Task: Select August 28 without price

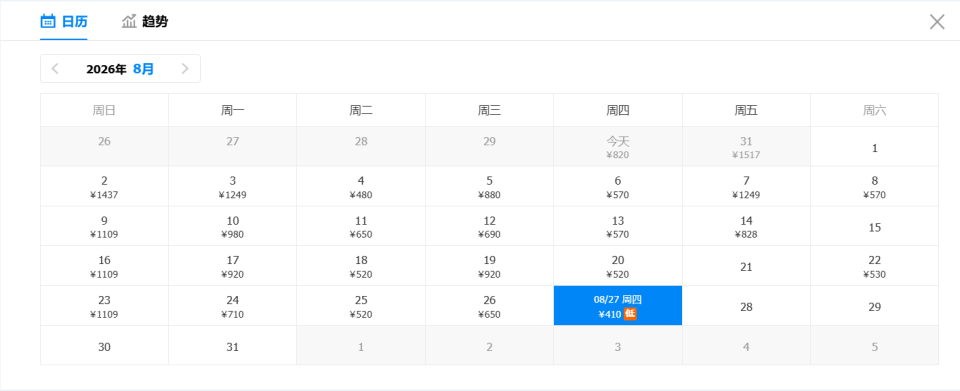Action: click(746, 305)
